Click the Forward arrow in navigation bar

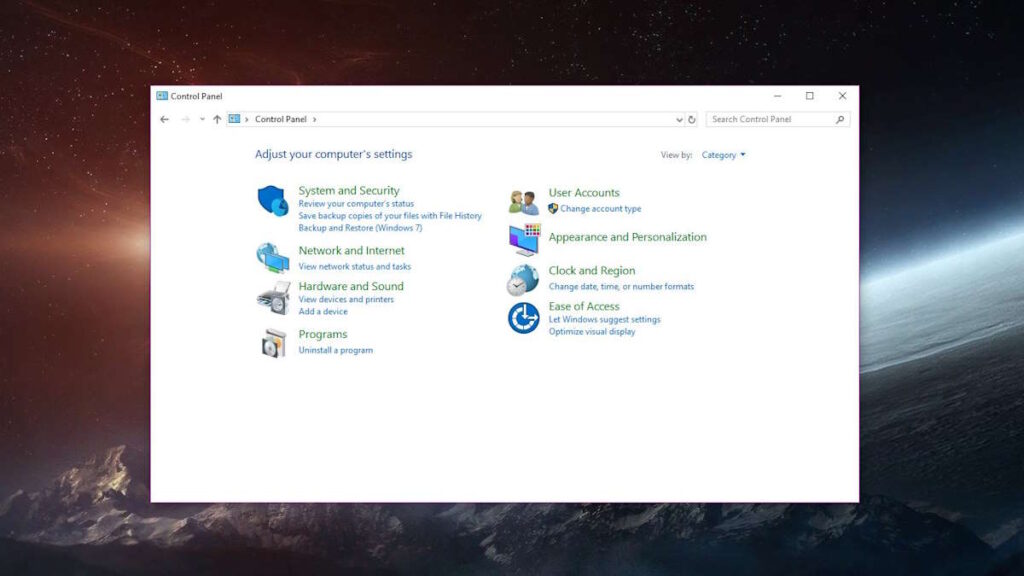(x=185, y=120)
